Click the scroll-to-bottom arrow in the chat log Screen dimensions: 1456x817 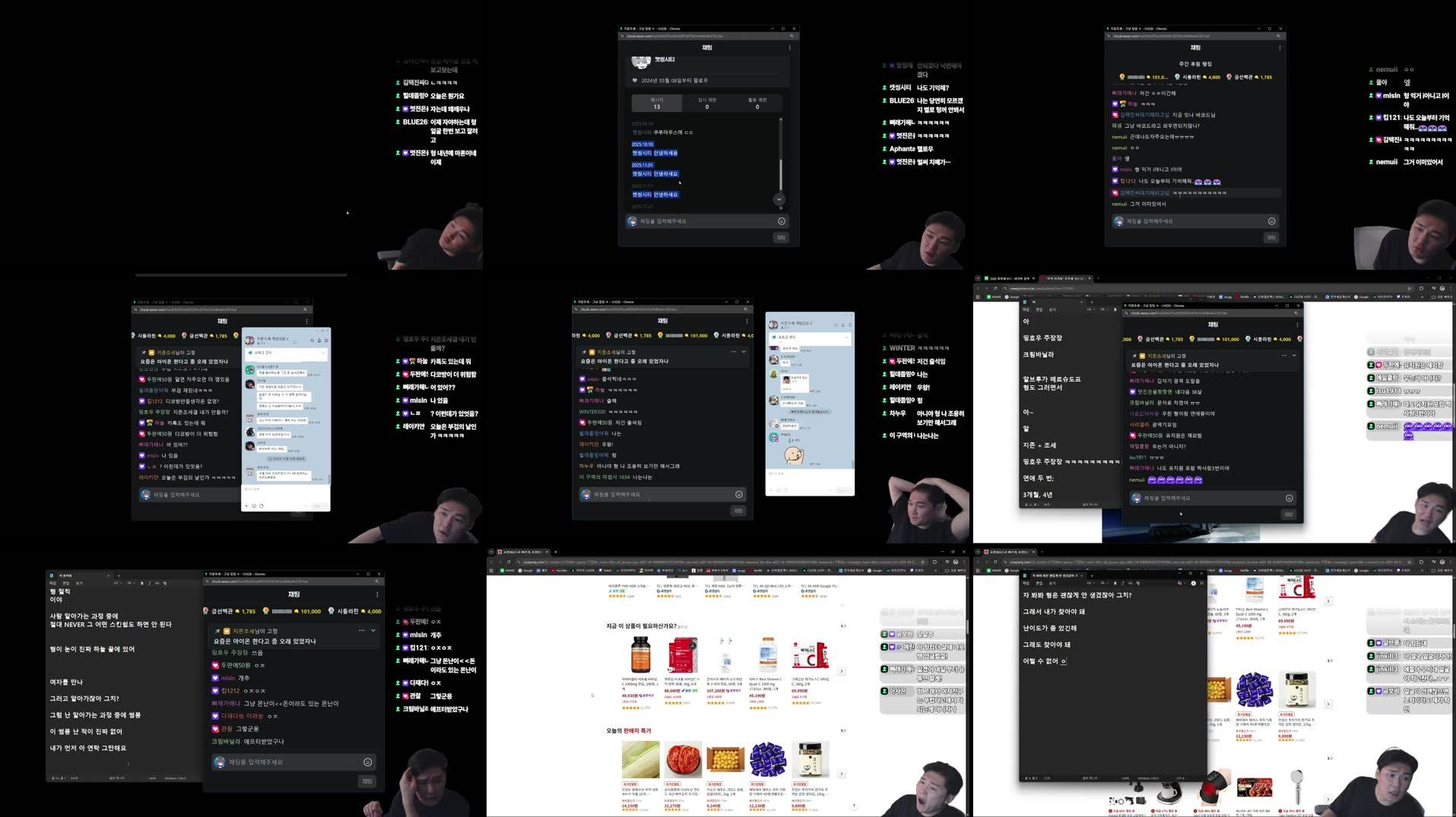click(779, 199)
